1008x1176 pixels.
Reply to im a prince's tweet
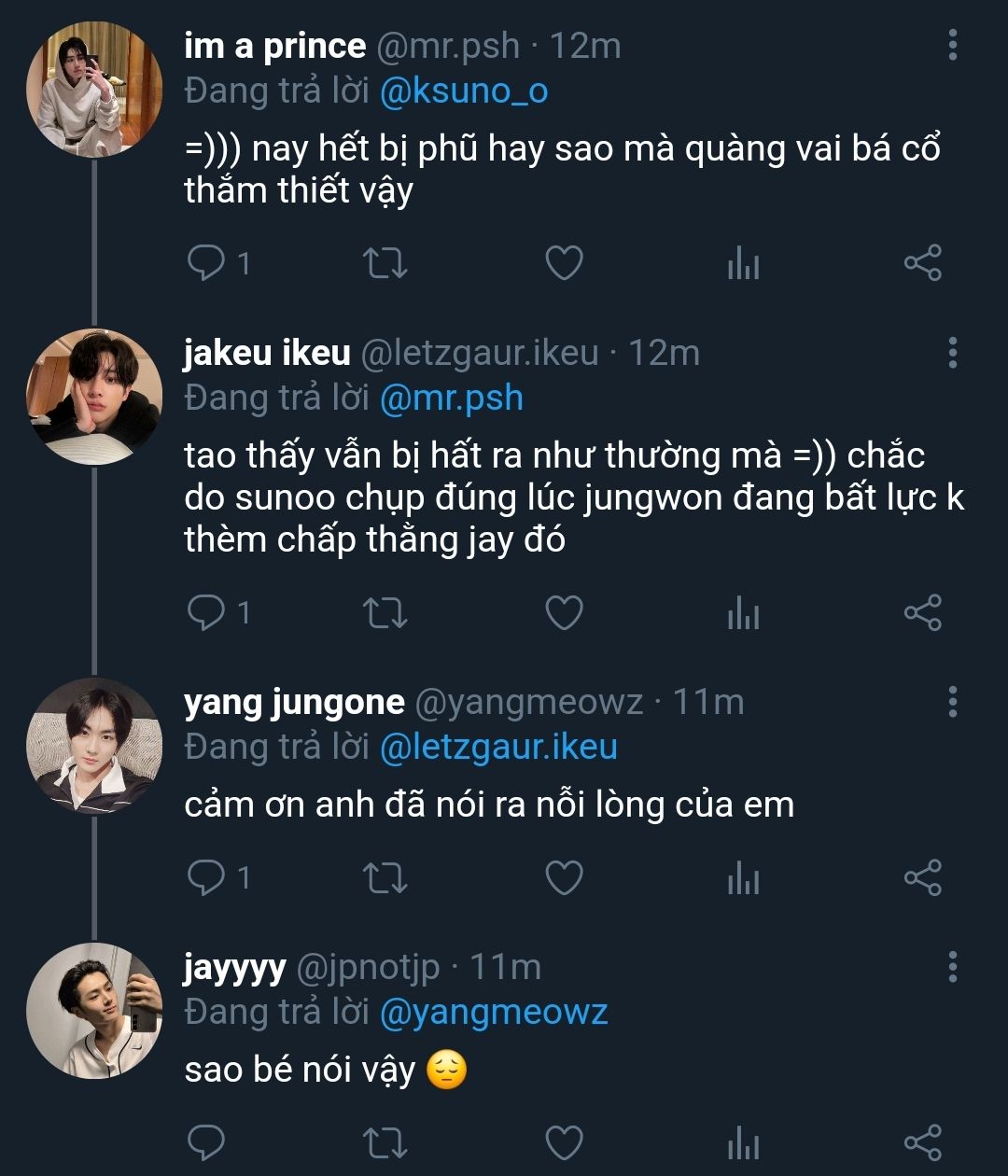click(x=204, y=263)
